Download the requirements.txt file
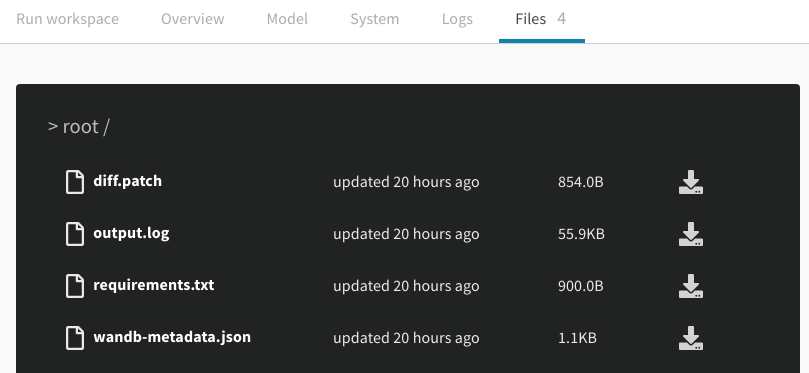The height and width of the screenshot is (373, 809). pyautogui.click(x=691, y=286)
